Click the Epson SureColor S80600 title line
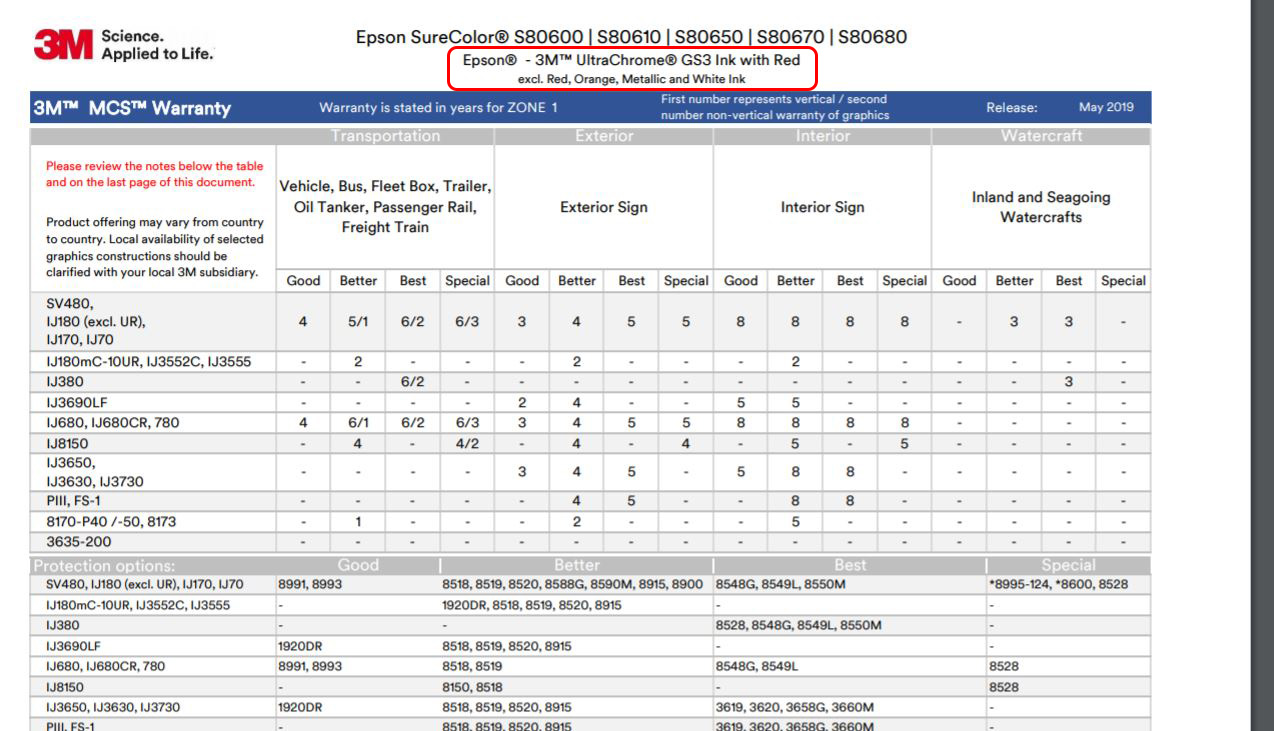The image size is (1274, 731). tap(631, 37)
